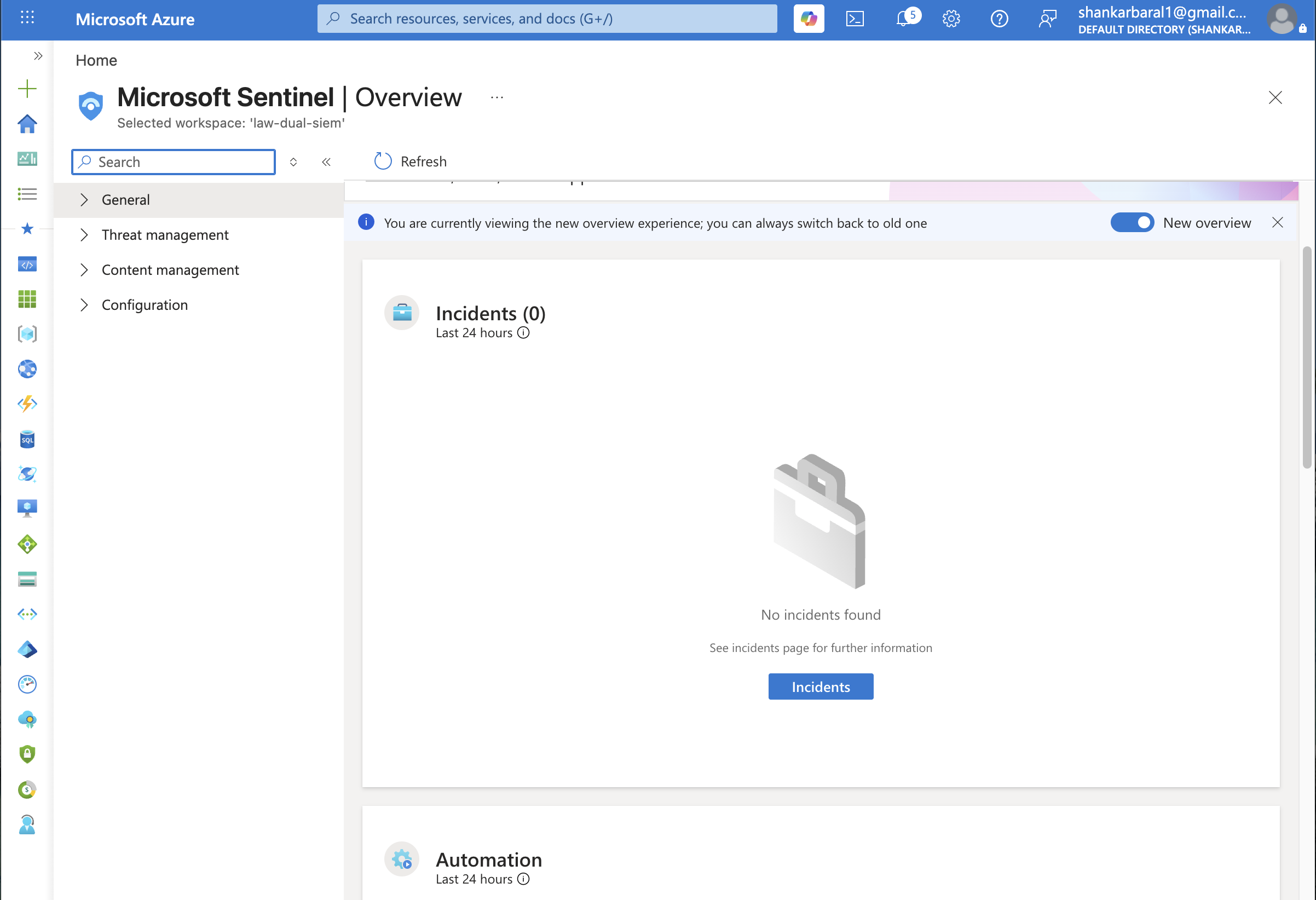Click the account avatar picture

coord(1283,19)
